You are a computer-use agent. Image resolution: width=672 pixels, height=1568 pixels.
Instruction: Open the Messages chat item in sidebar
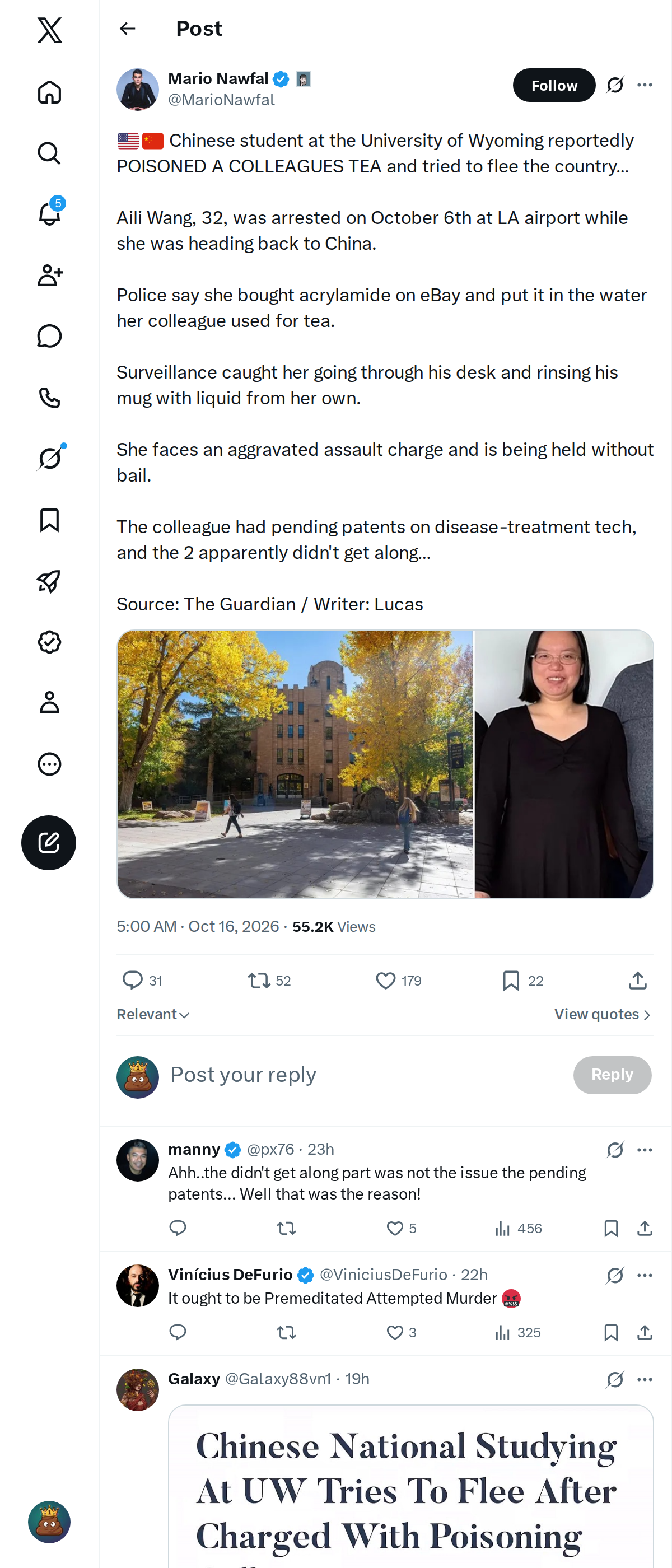click(49, 336)
